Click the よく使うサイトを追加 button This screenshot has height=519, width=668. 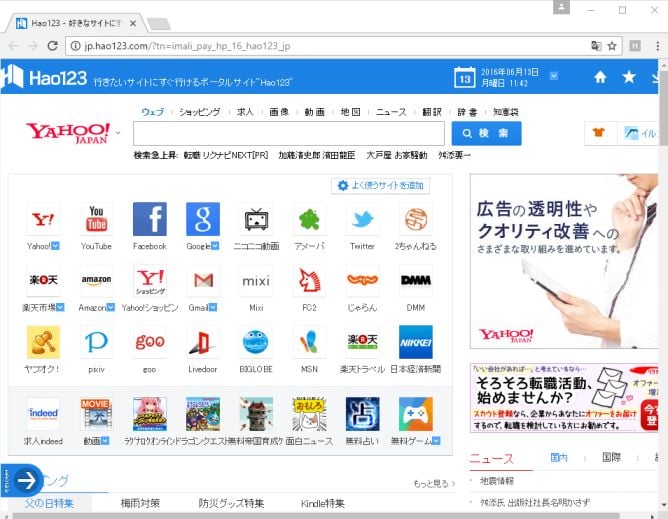[x=380, y=185]
